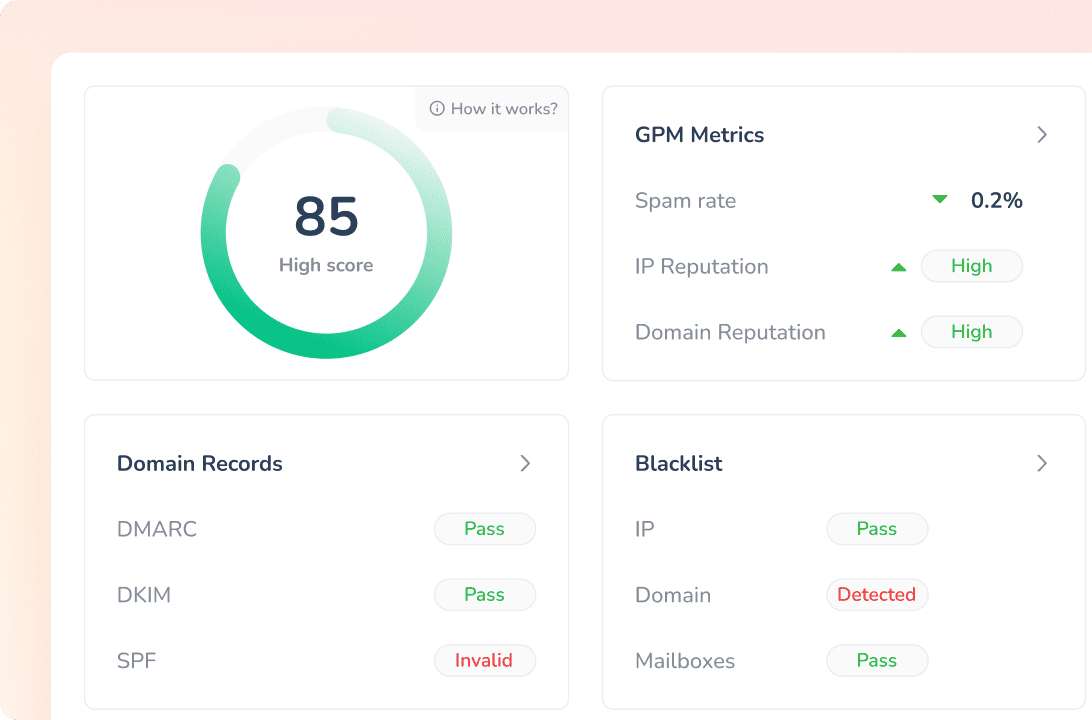
Task: Click the IP Reputation High badge
Action: [972, 266]
